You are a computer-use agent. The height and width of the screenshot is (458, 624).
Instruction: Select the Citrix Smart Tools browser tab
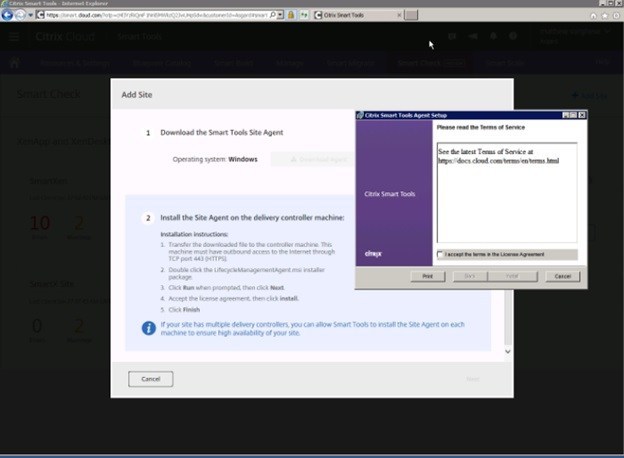coord(357,15)
